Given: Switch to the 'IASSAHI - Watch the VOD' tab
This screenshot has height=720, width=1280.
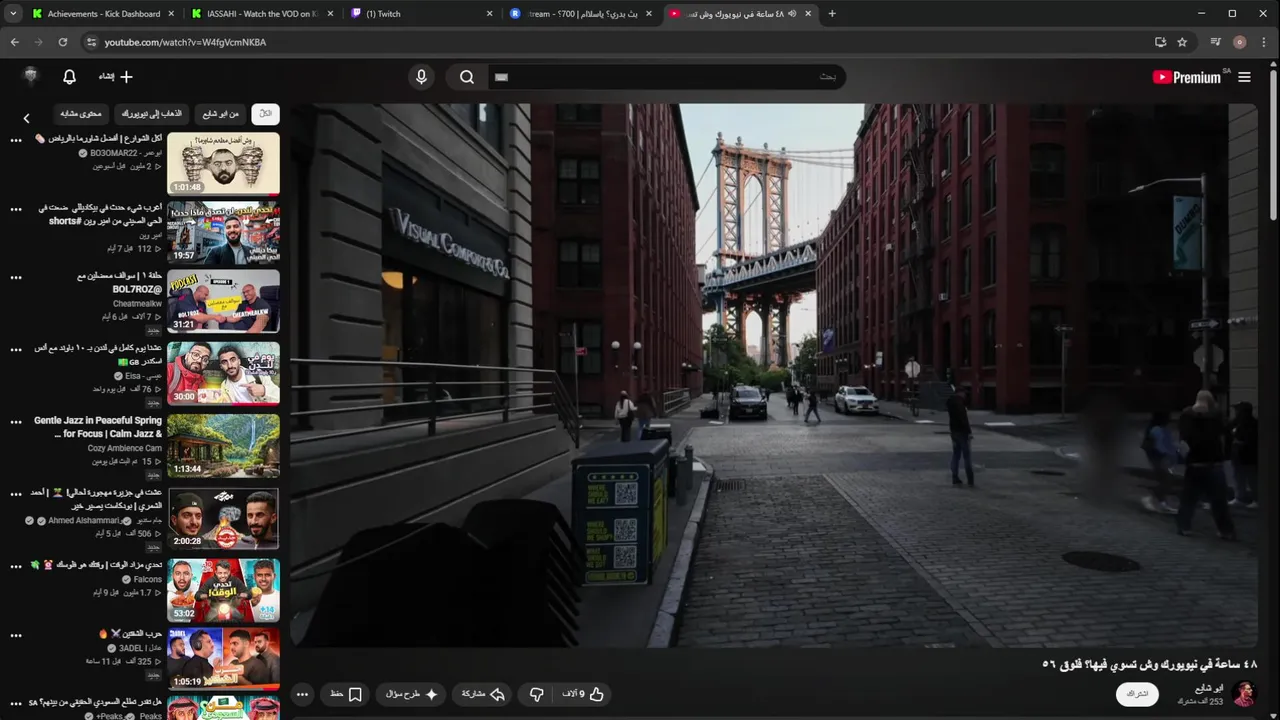Looking at the screenshot, I should point(262,14).
